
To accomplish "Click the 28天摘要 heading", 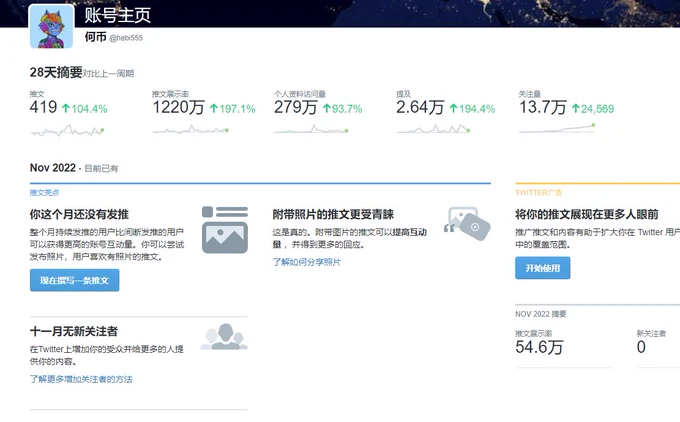I will [x=56, y=72].
